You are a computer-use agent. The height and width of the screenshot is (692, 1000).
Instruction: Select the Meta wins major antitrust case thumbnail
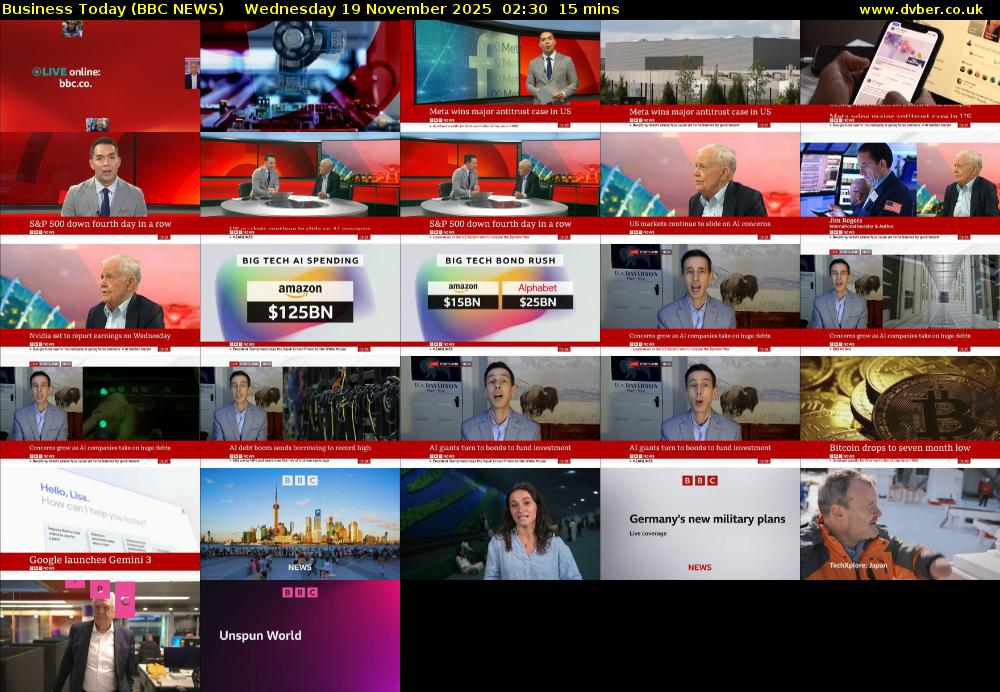(x=500, y=70)
